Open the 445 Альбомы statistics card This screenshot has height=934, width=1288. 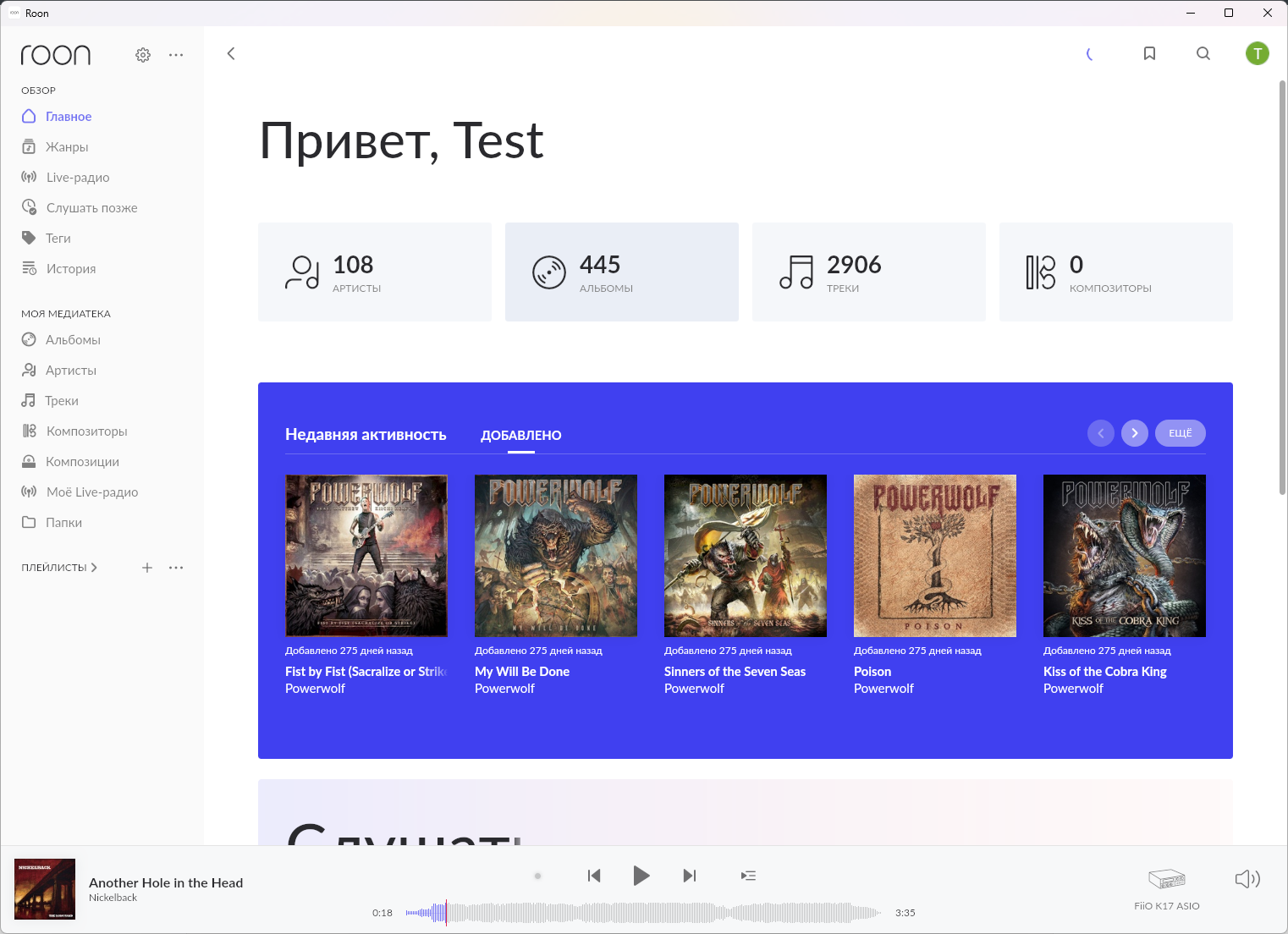[622, 272]
